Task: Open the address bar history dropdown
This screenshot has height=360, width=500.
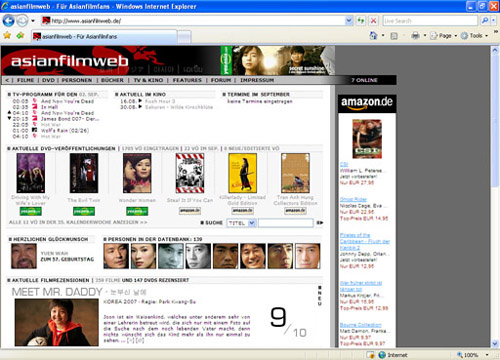Action: 349,21
